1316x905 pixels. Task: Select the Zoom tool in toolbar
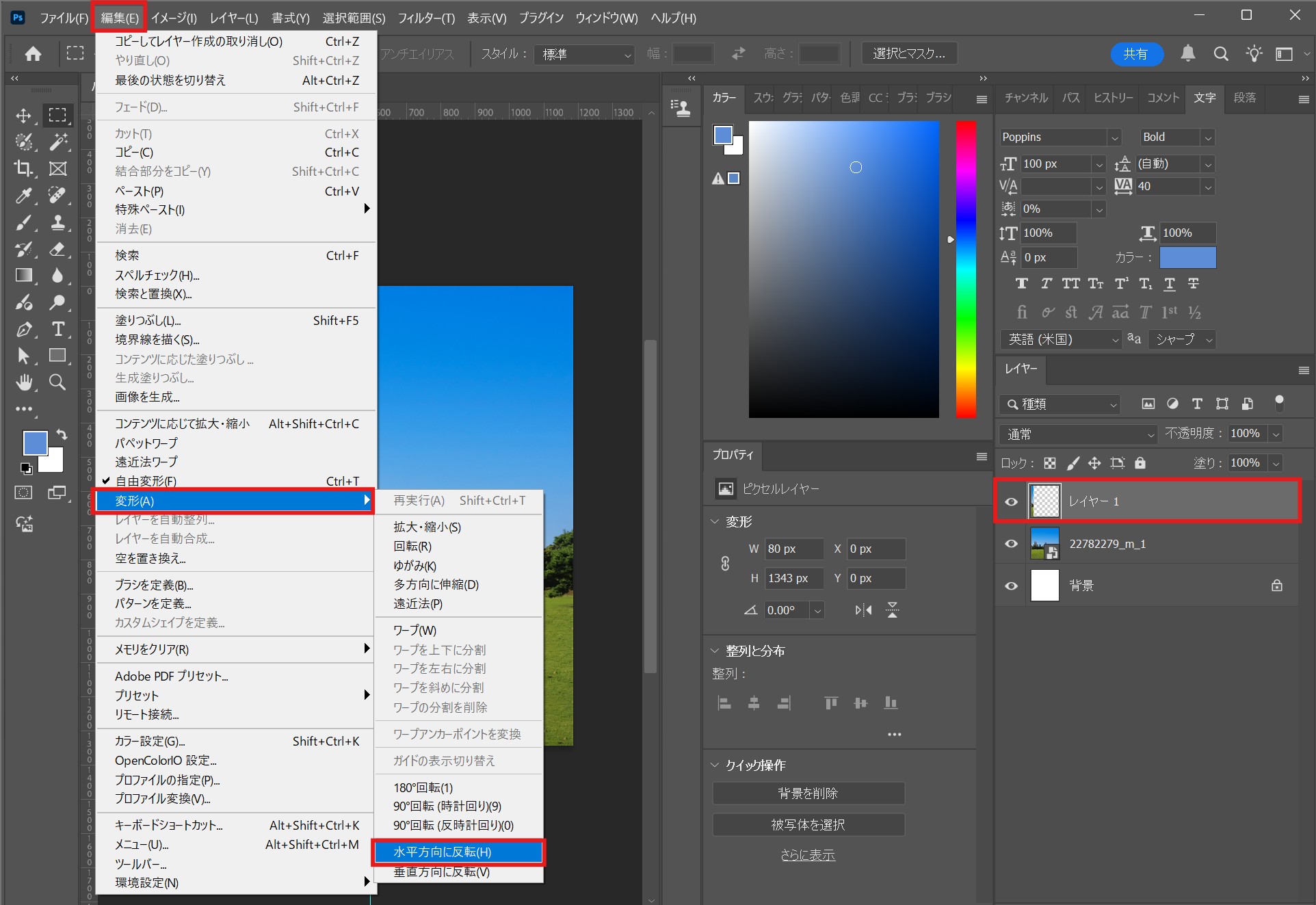tap(58, 382)
